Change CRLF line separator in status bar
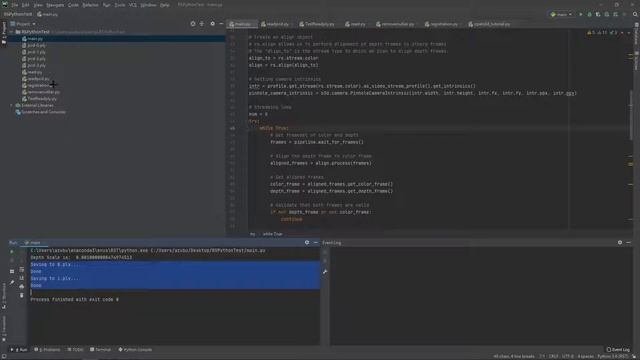The height and width of the screenshot is (360, 640). [x=553, y=356]
